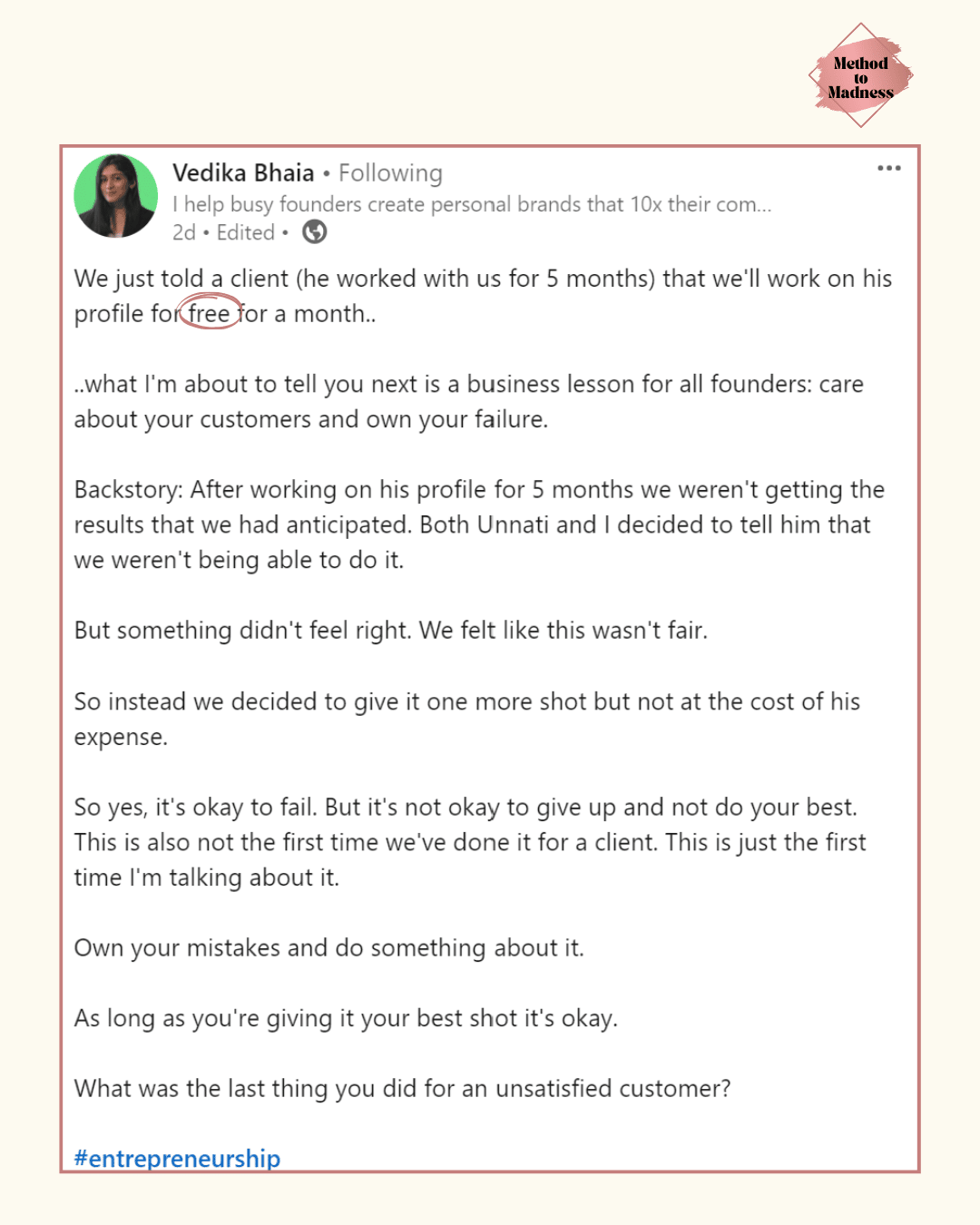
Task: Click the circled word "free"
Action: [209, 313]
